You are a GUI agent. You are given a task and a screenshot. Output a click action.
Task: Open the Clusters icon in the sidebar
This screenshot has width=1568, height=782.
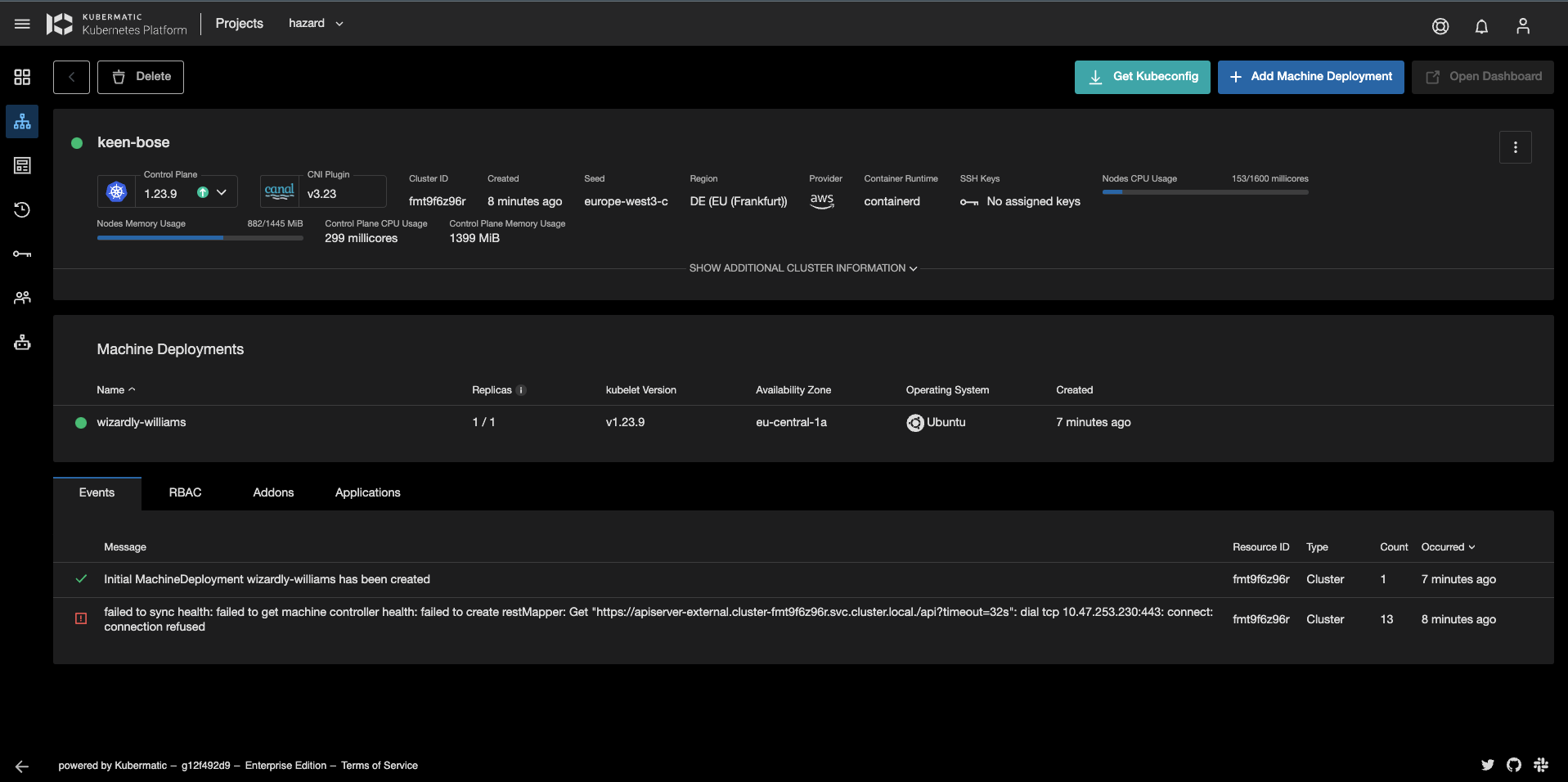[x=21, y=121]
